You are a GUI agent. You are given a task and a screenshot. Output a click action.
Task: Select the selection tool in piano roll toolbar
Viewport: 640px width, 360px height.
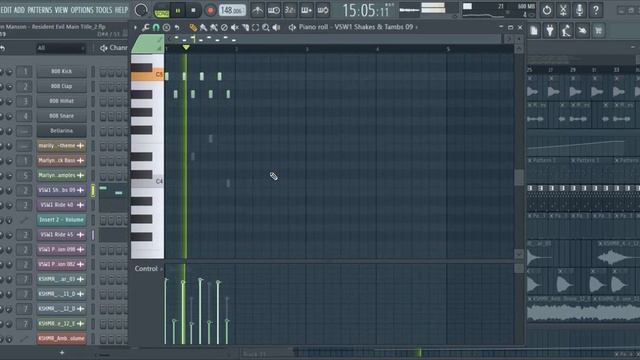256,27
